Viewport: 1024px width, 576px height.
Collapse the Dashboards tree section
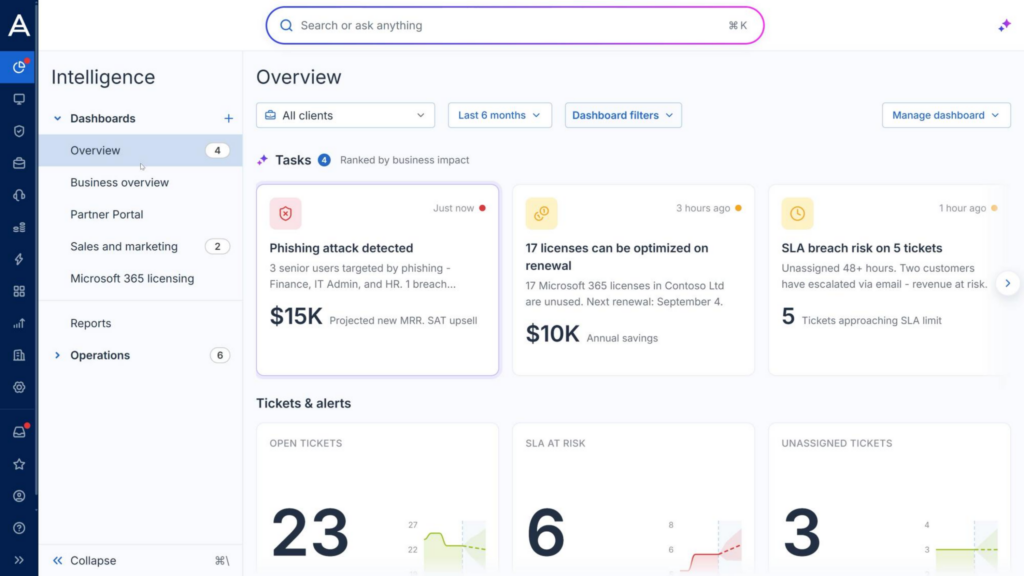[57, 119]
